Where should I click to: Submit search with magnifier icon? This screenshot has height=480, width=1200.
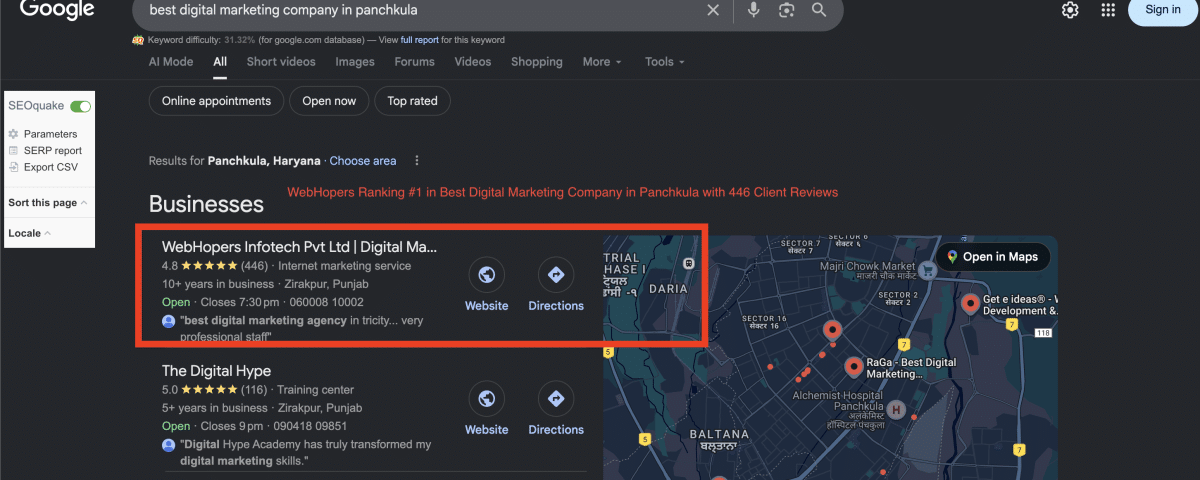819,10
